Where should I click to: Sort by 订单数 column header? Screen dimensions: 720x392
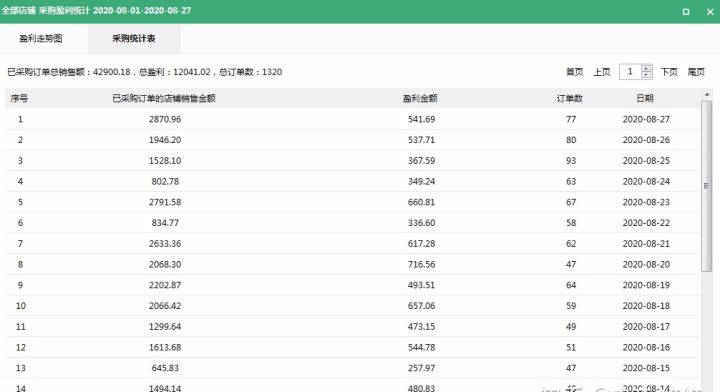coord(570,98)
